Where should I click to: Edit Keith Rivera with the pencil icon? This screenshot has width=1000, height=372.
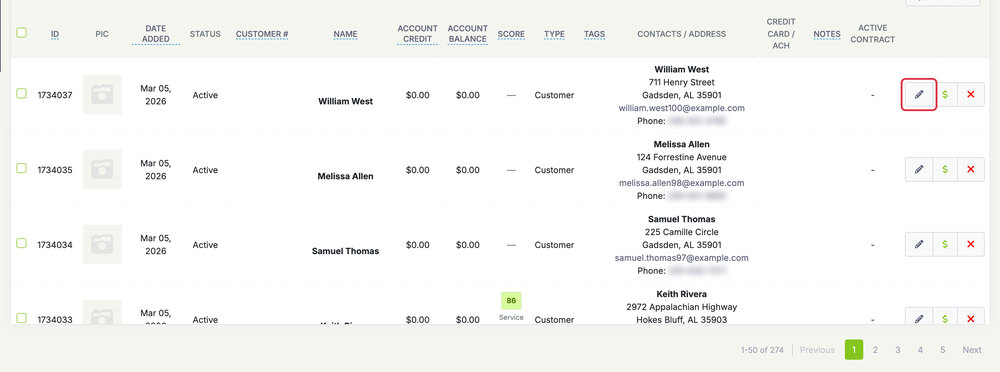[918, 316]
